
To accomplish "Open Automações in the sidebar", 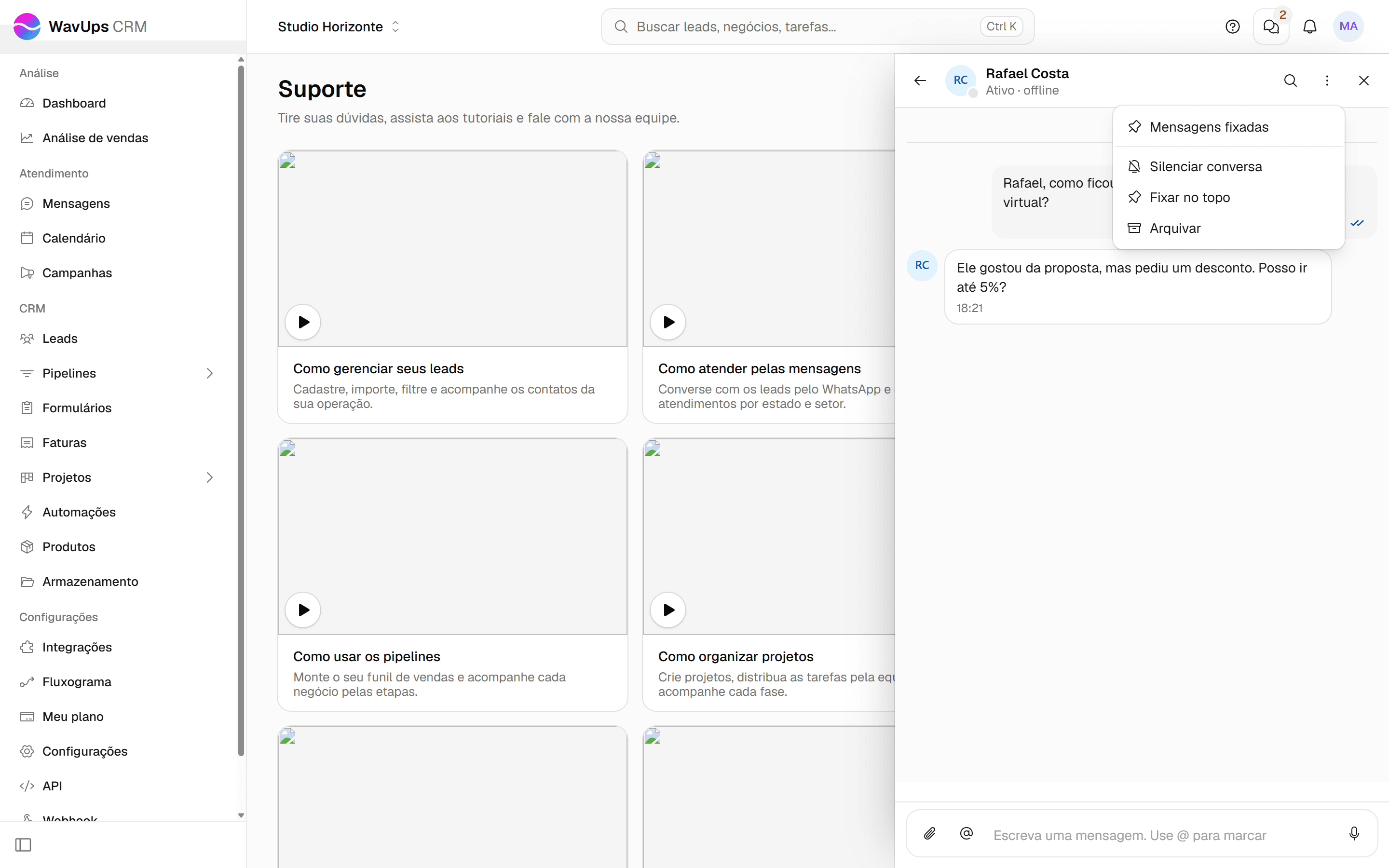I will [x=118, y=512].
